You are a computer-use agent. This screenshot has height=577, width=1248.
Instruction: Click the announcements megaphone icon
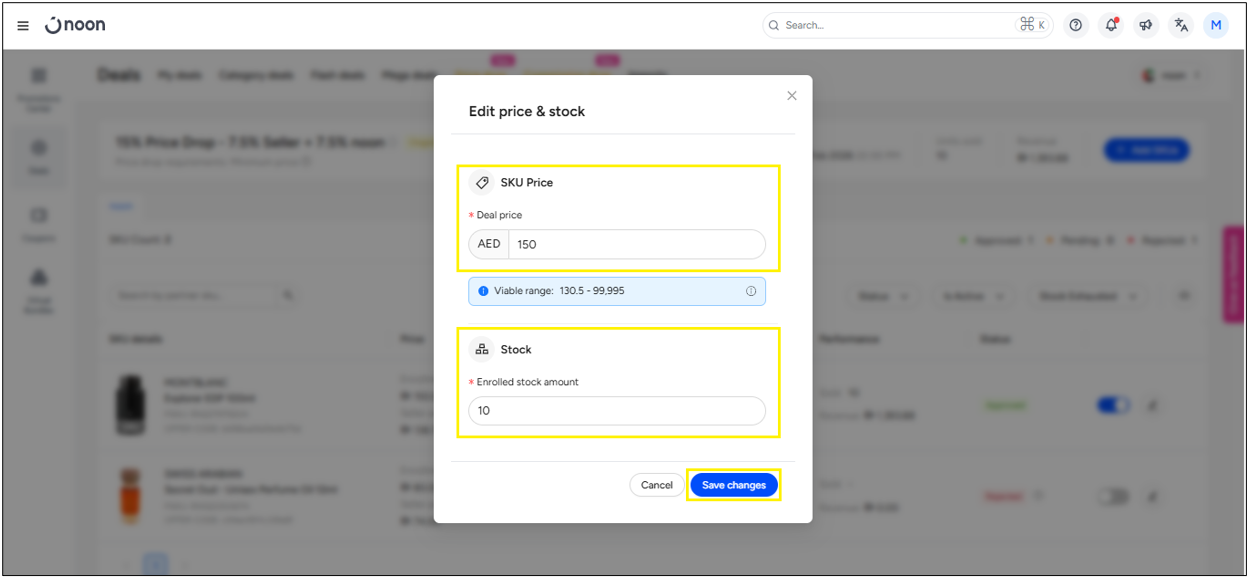point(1146,26)
